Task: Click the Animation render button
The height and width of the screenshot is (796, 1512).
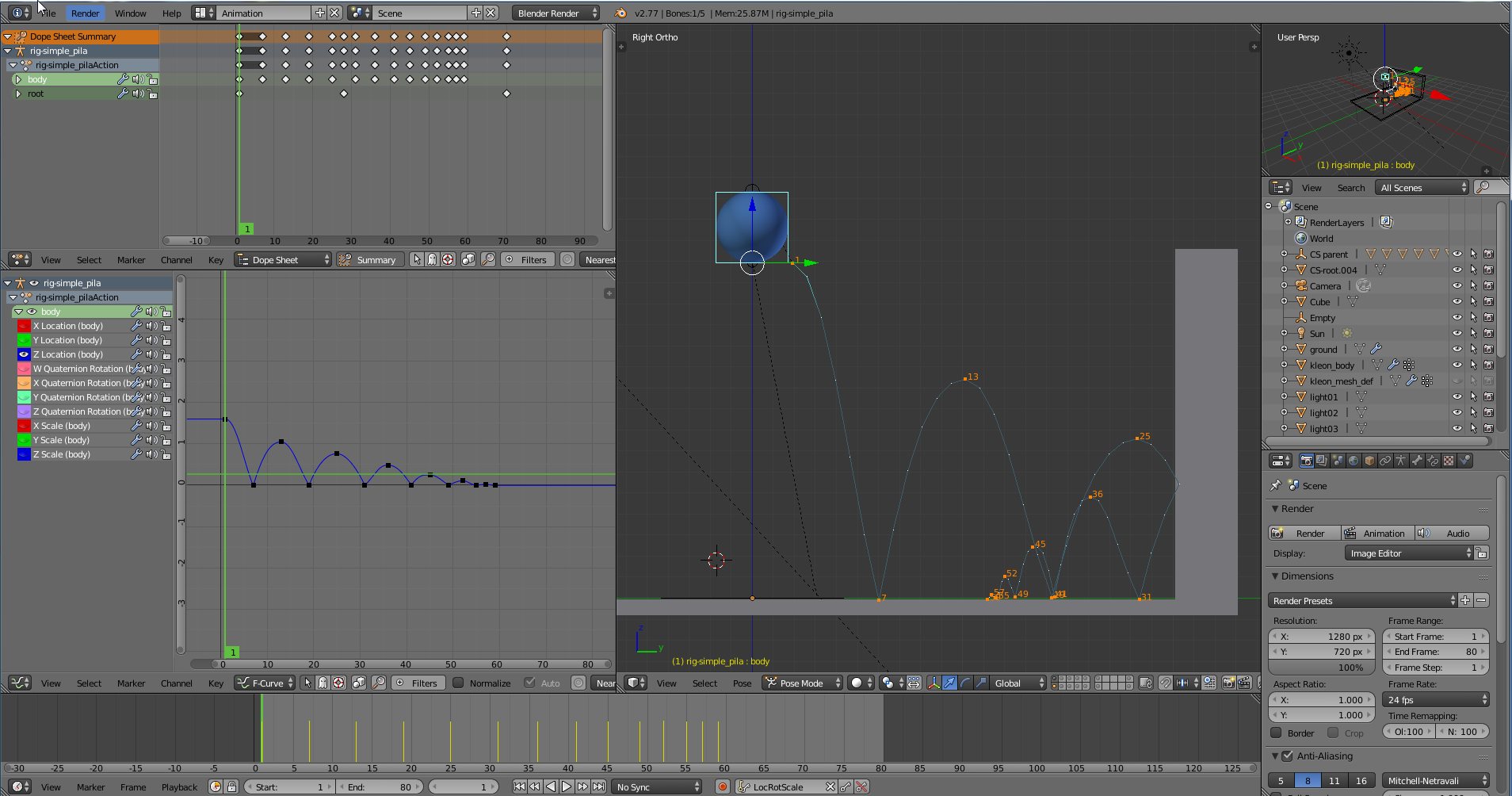Action: [1377, 533]
